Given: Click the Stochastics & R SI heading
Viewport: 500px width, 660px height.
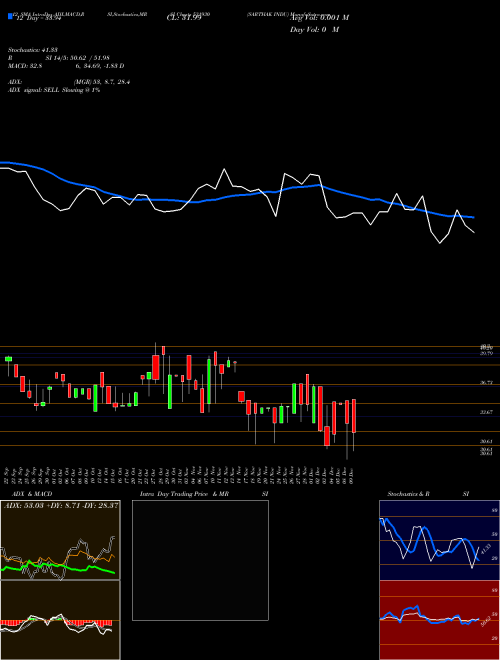Looking at the screenshot, I should [428, 494].
